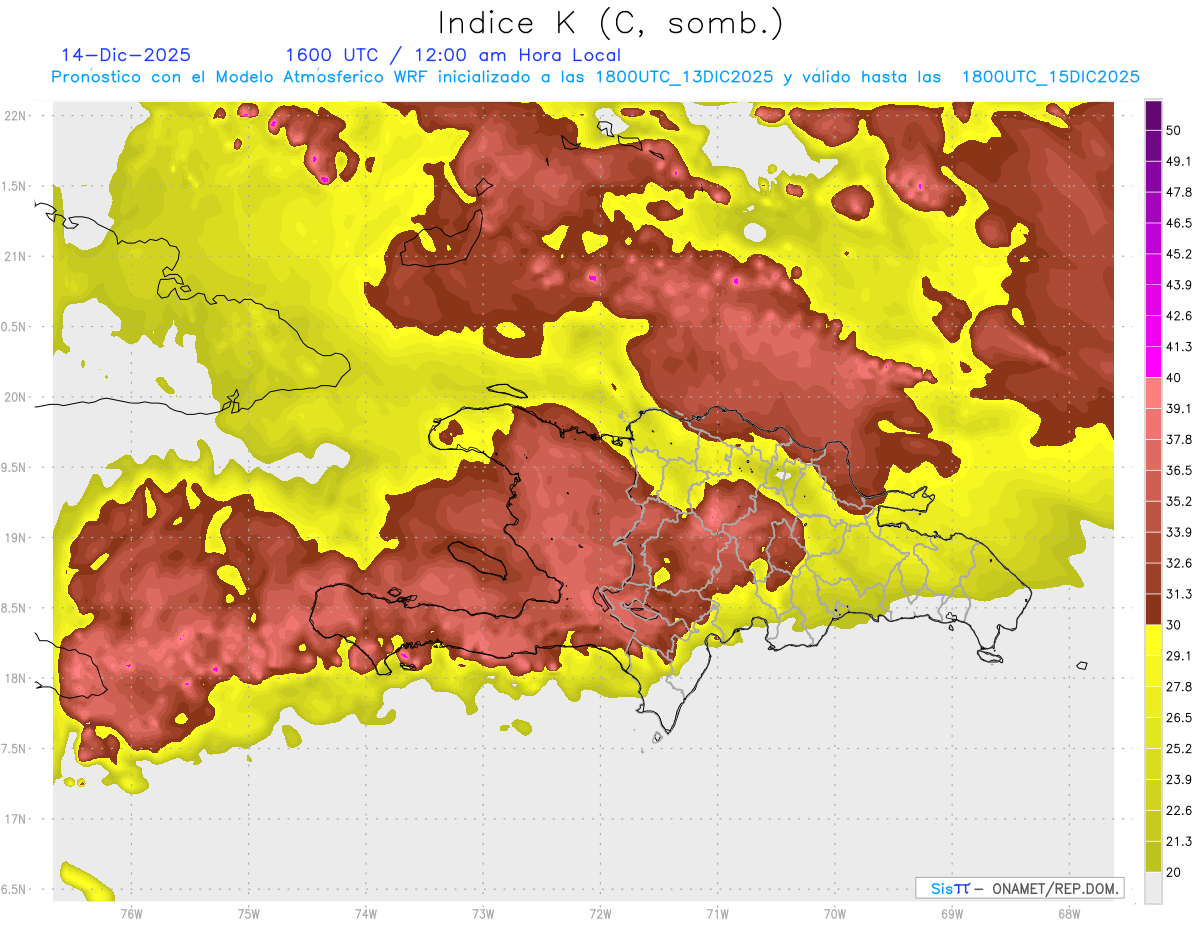Click the colorbar value "46.5"

click(x=1178, y=223)
